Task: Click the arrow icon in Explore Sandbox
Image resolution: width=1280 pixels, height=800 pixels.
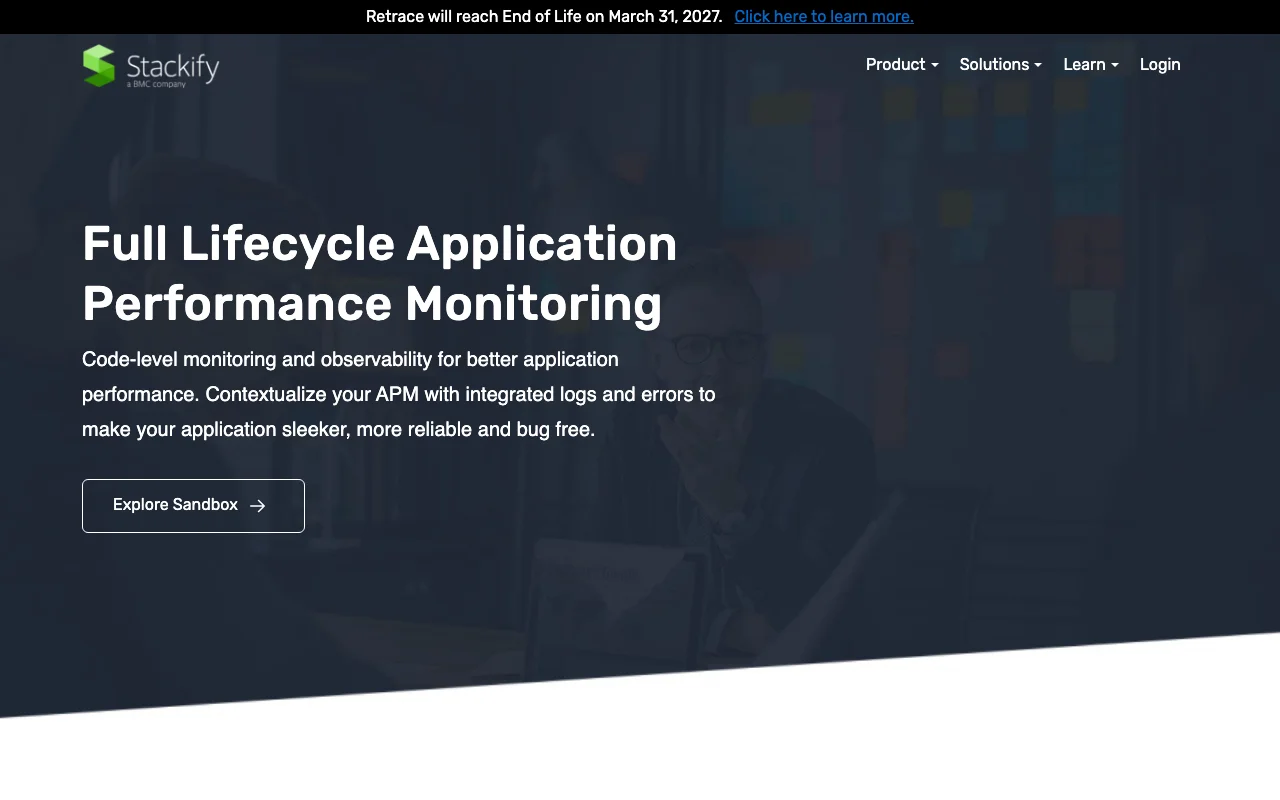Action: coord(257,506)
